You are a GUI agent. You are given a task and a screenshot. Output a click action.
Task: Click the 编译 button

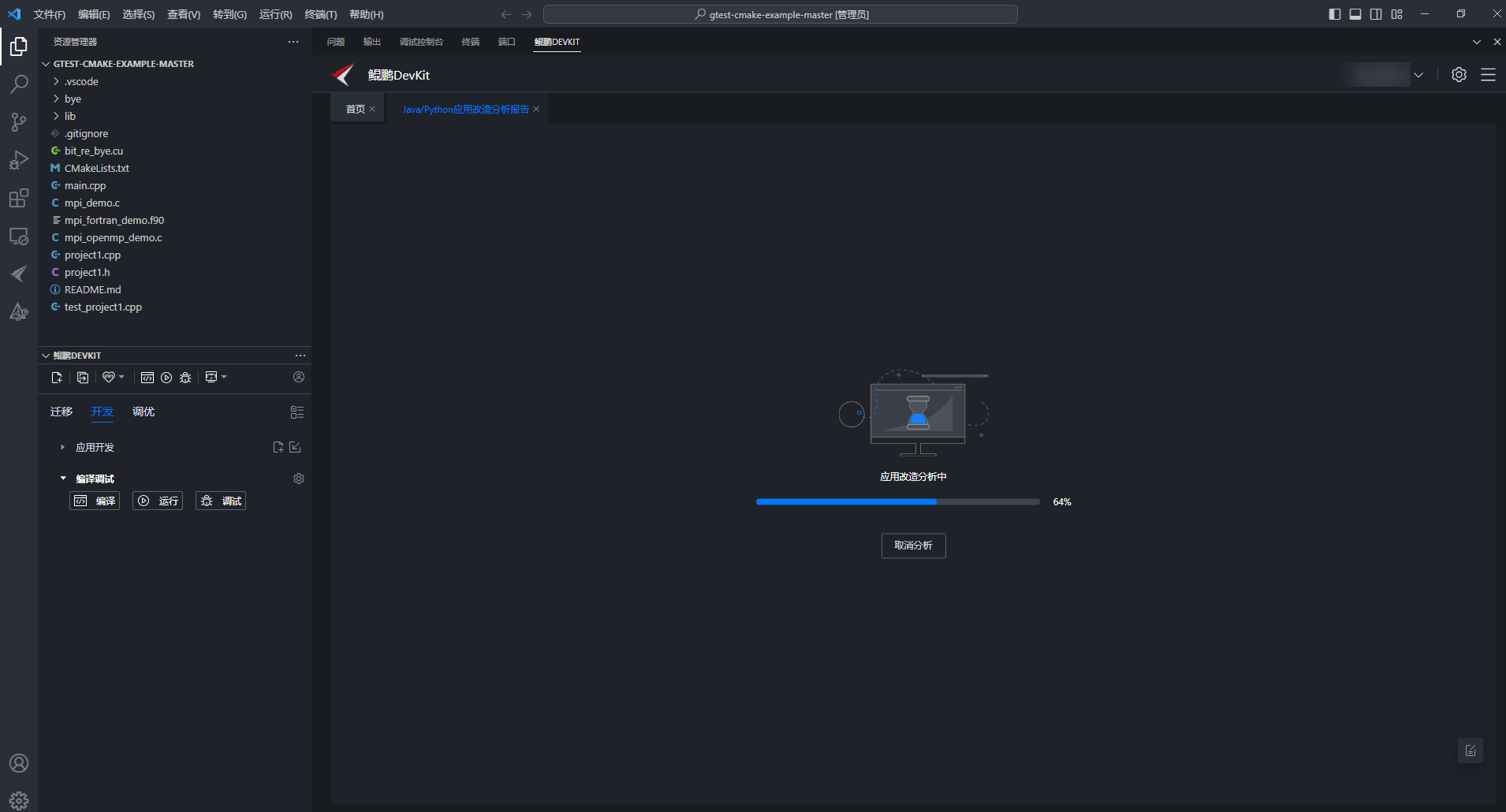95,501
